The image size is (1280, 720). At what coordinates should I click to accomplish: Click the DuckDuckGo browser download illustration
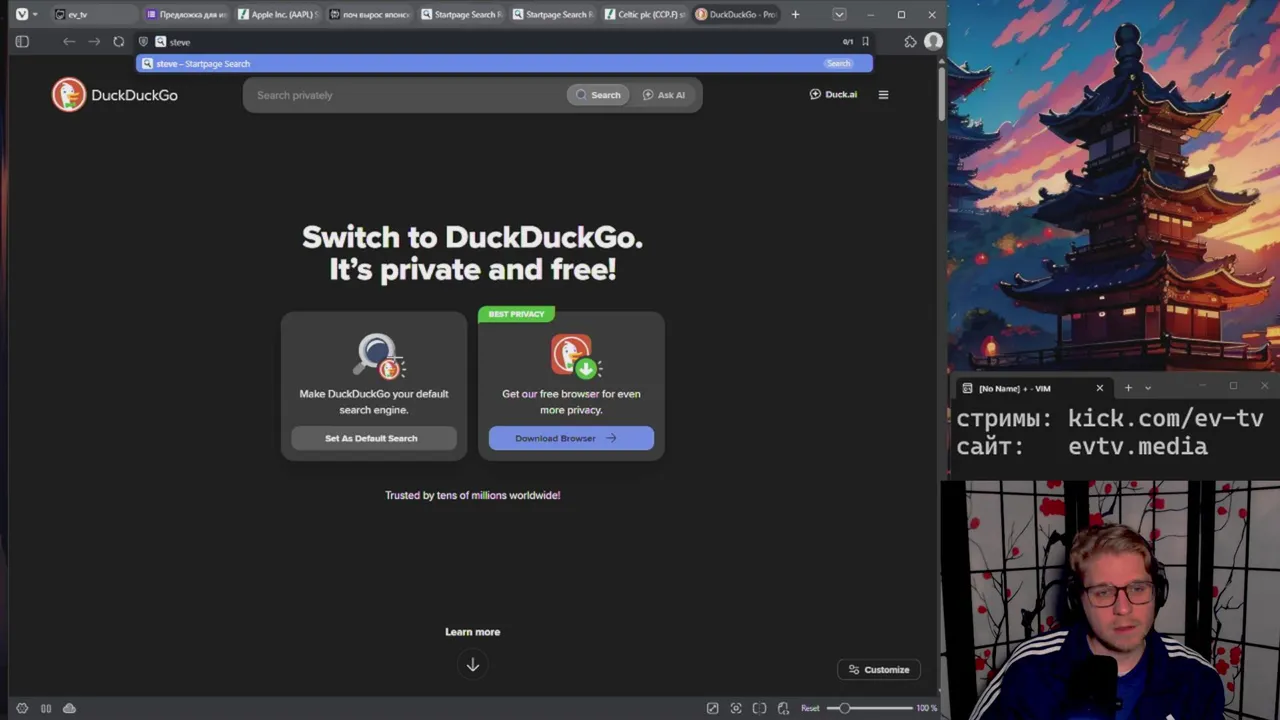pos(575,356)
